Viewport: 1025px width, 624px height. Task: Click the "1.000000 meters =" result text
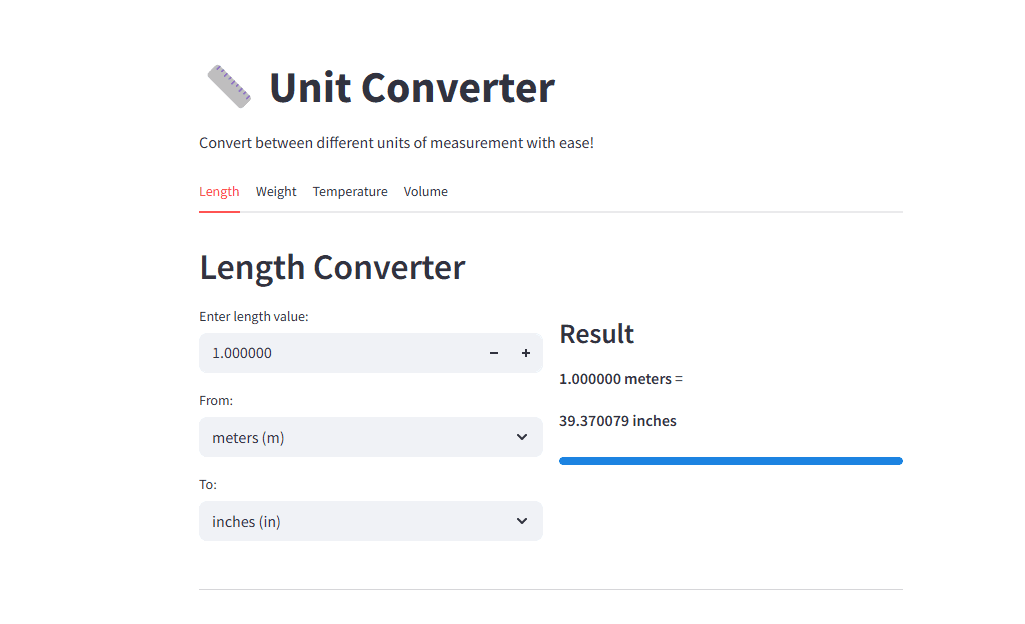coord(618,379)
